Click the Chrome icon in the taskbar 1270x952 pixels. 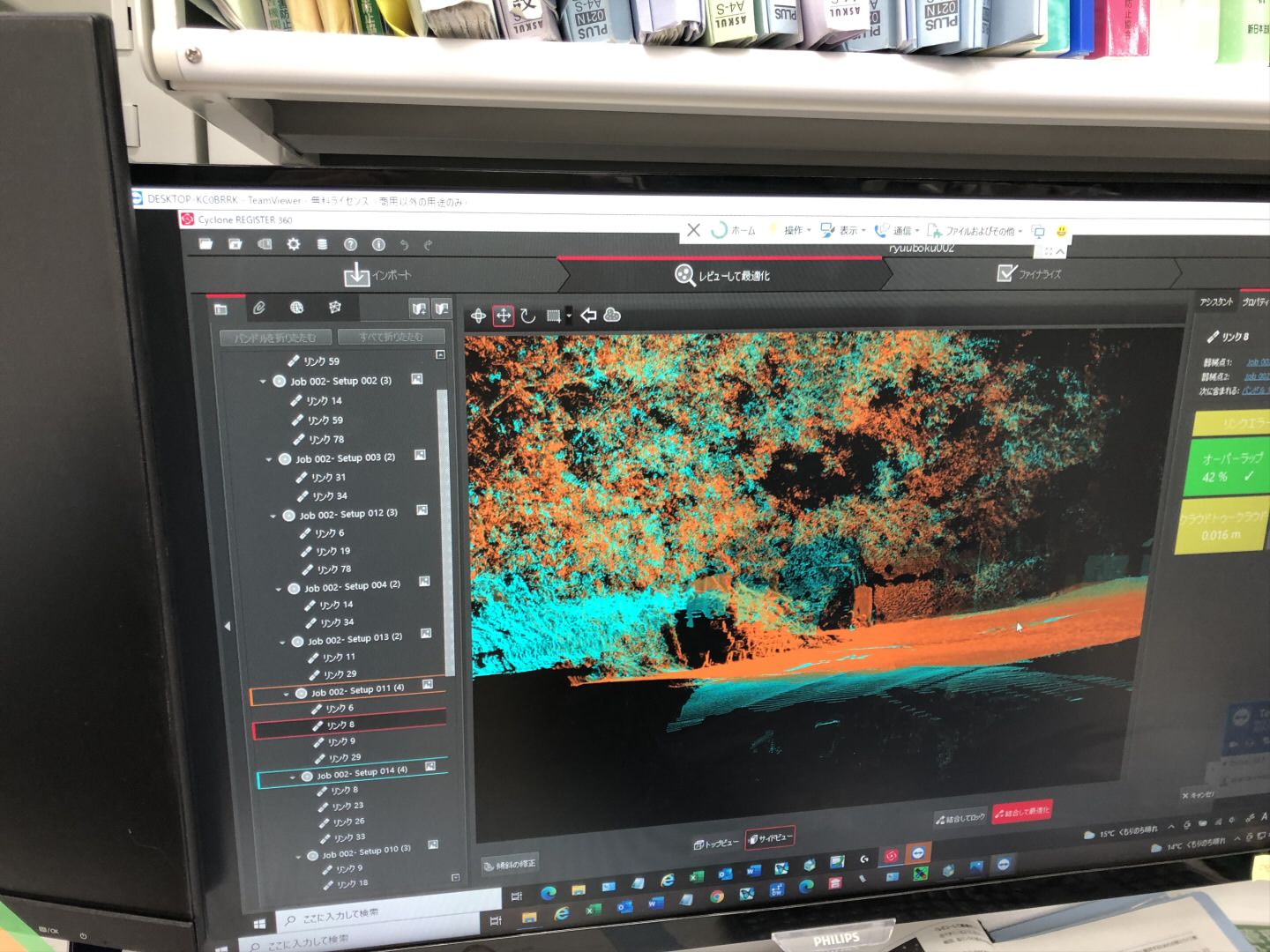click(717, 896)
